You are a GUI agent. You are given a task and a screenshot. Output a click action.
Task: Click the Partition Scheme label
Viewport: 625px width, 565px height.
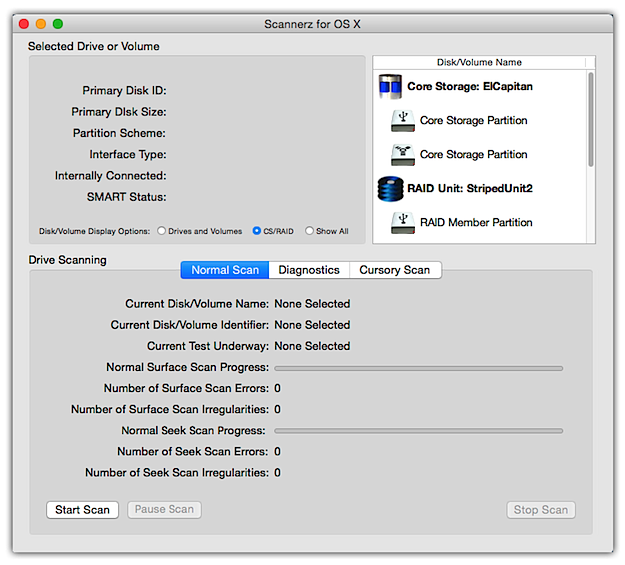[x=119, y=133]
